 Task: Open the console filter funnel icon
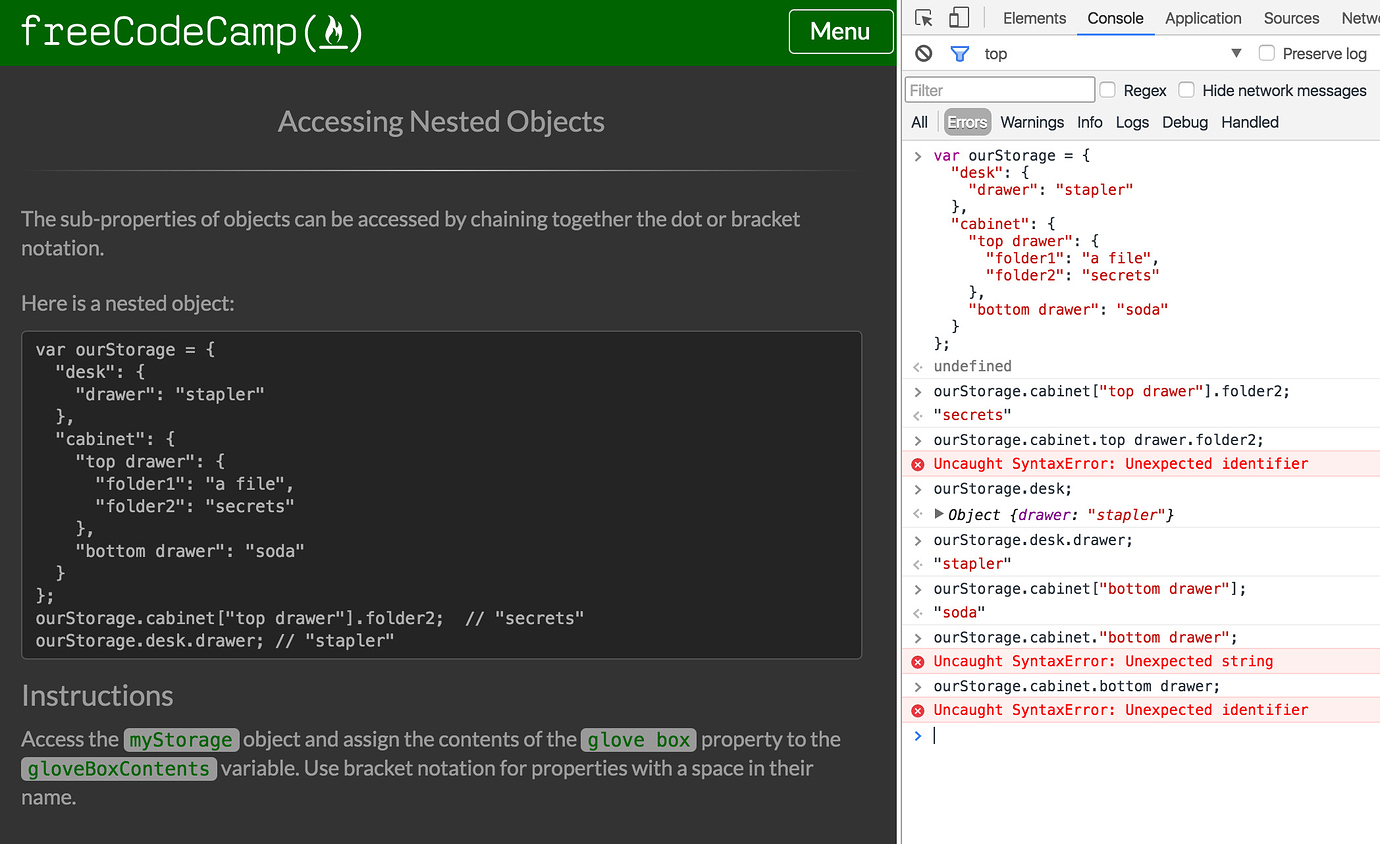(x=959, y=53)
